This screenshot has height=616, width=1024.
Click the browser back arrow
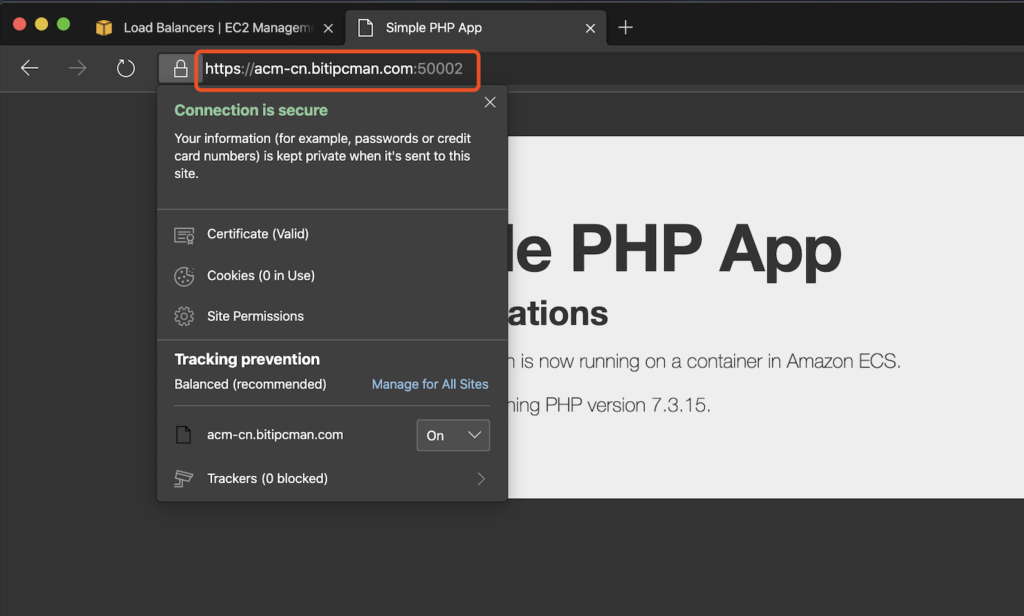point(30,69)
